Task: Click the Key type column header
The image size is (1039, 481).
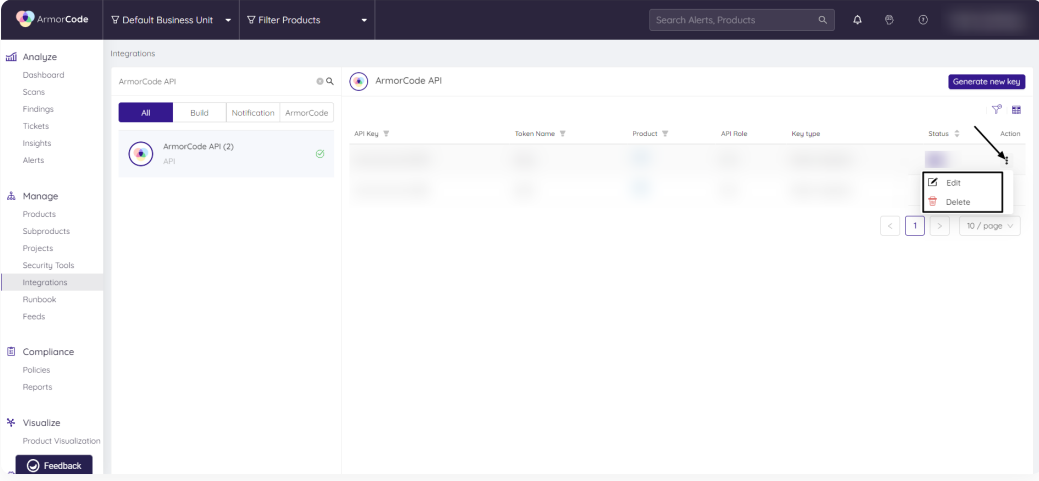Action: (x=806, y=134)
